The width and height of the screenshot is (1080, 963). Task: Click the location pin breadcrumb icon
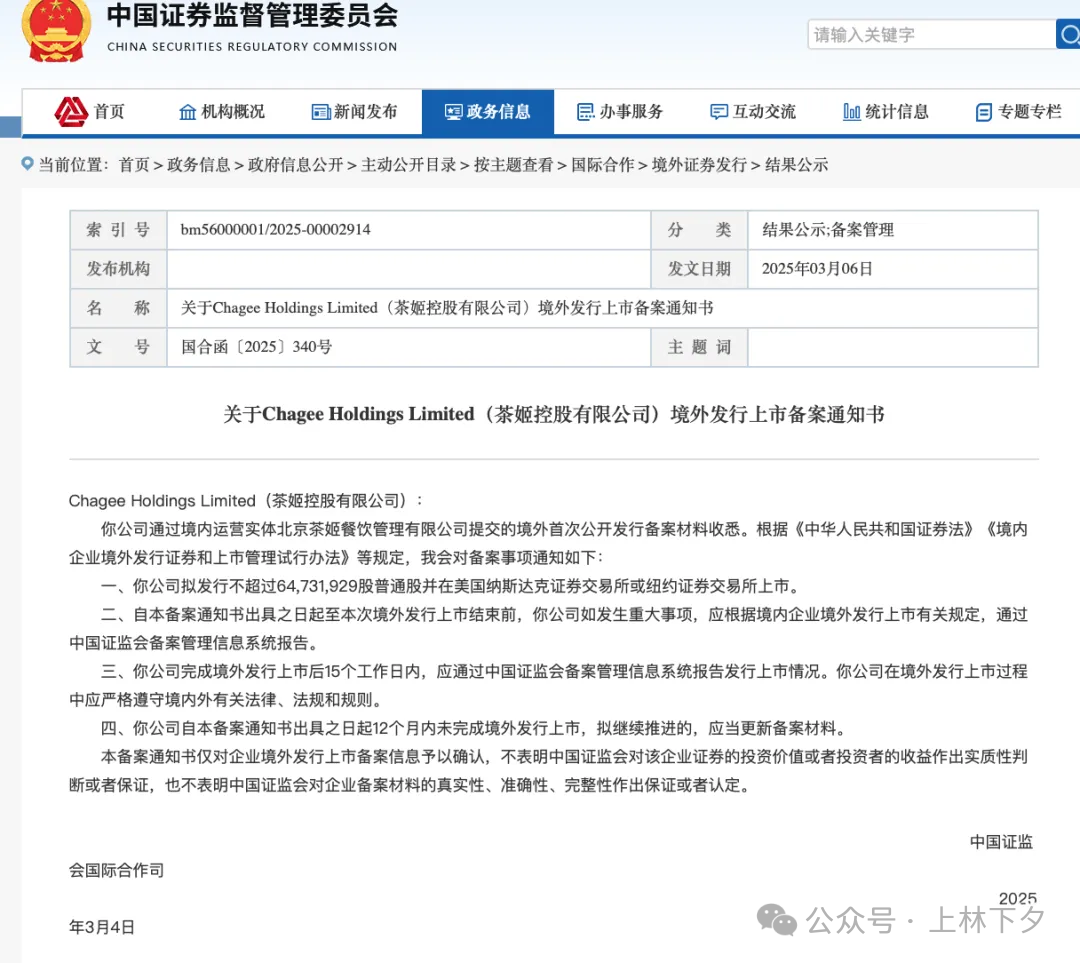[28, 163]
